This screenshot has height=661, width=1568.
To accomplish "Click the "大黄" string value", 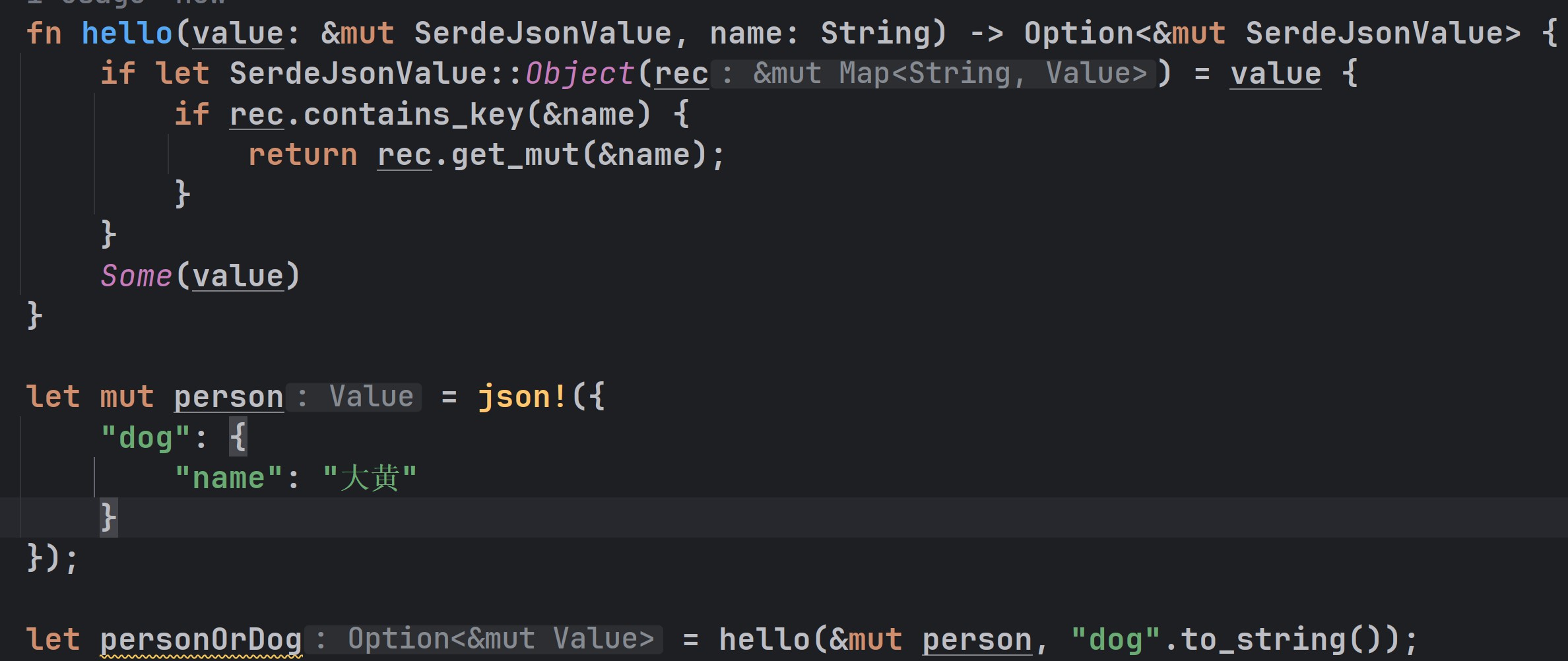I will [x=370, y=478].
